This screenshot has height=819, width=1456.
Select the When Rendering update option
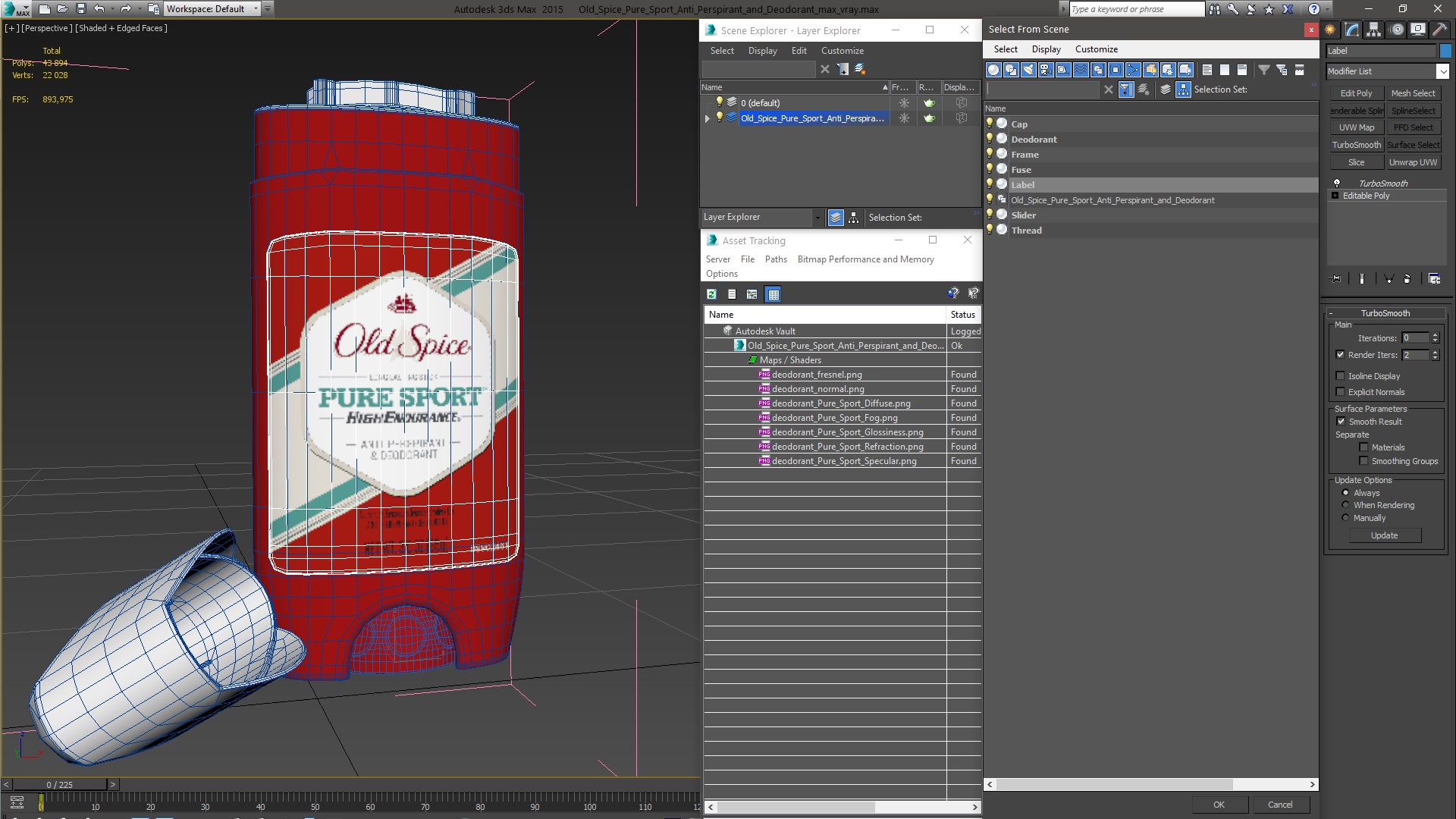[x=1345, y=505]
